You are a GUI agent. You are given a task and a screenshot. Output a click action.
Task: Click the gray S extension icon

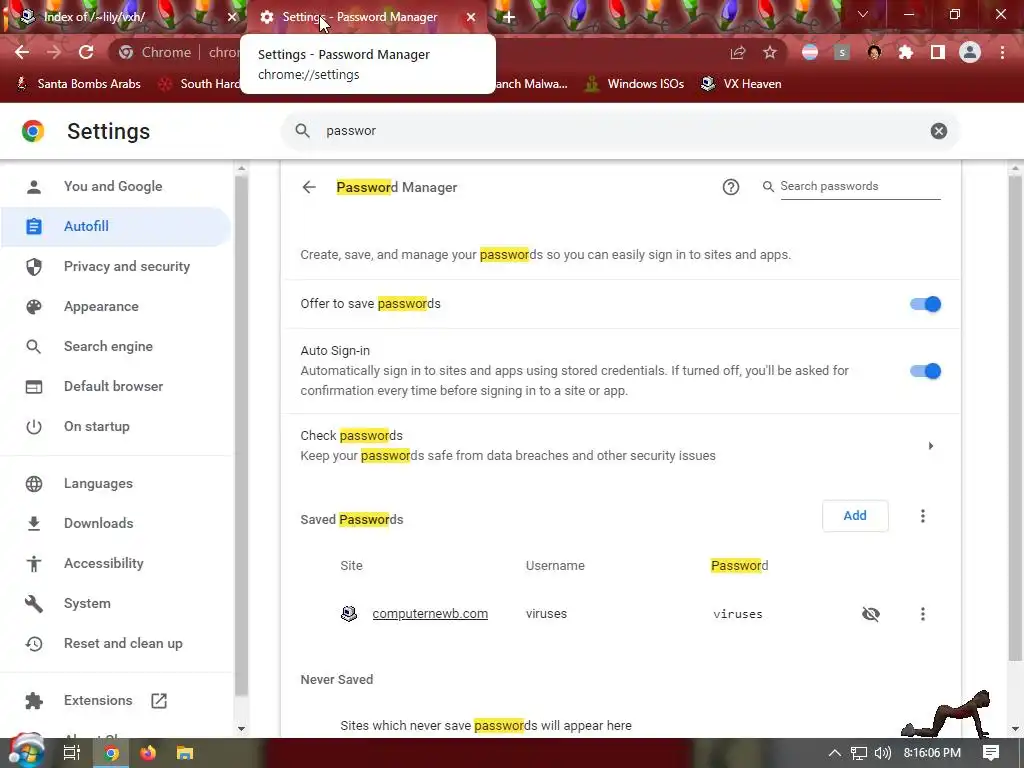[x=842, y=53]
